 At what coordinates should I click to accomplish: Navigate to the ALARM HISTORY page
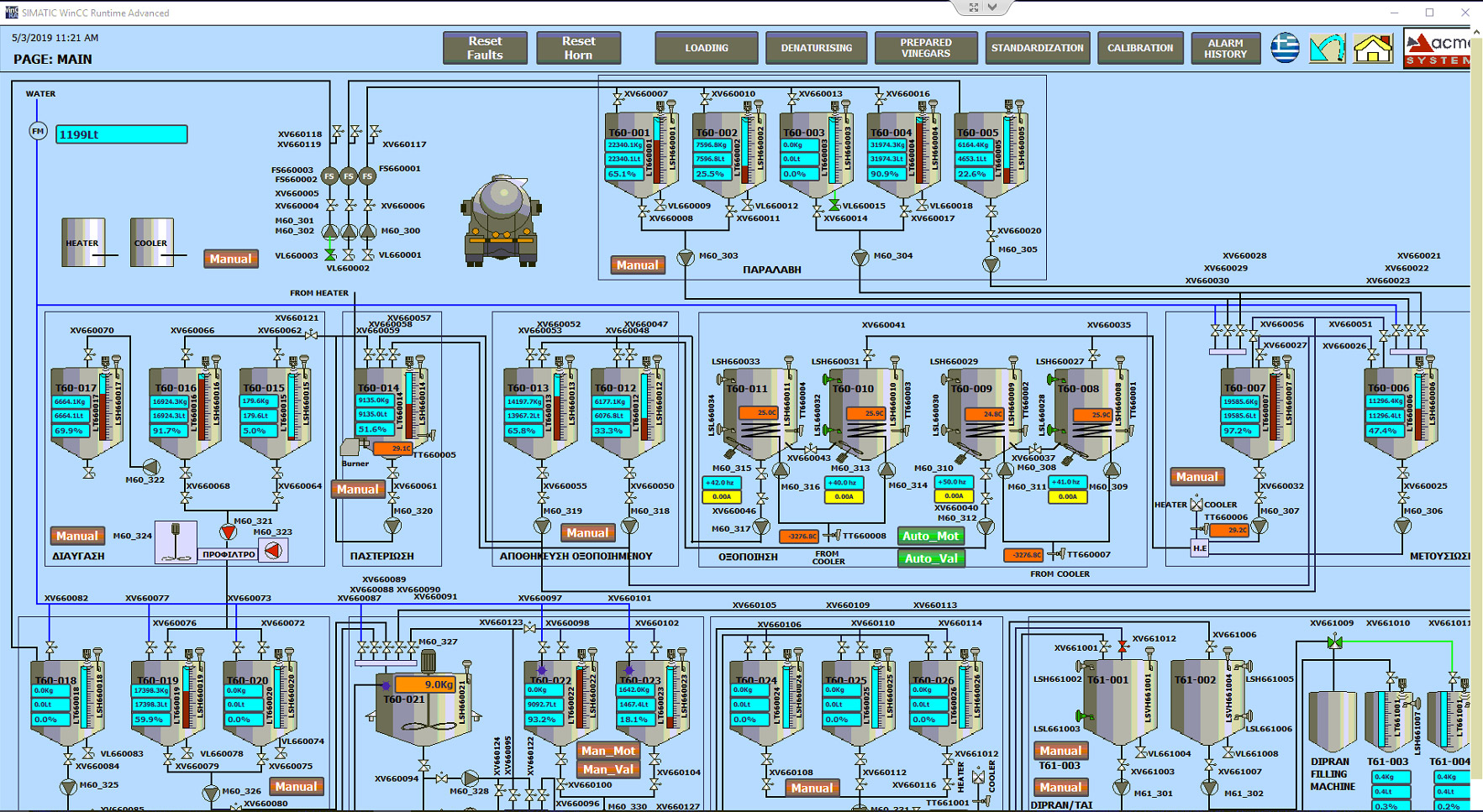pyautogui.click(x=1225, y=48)
